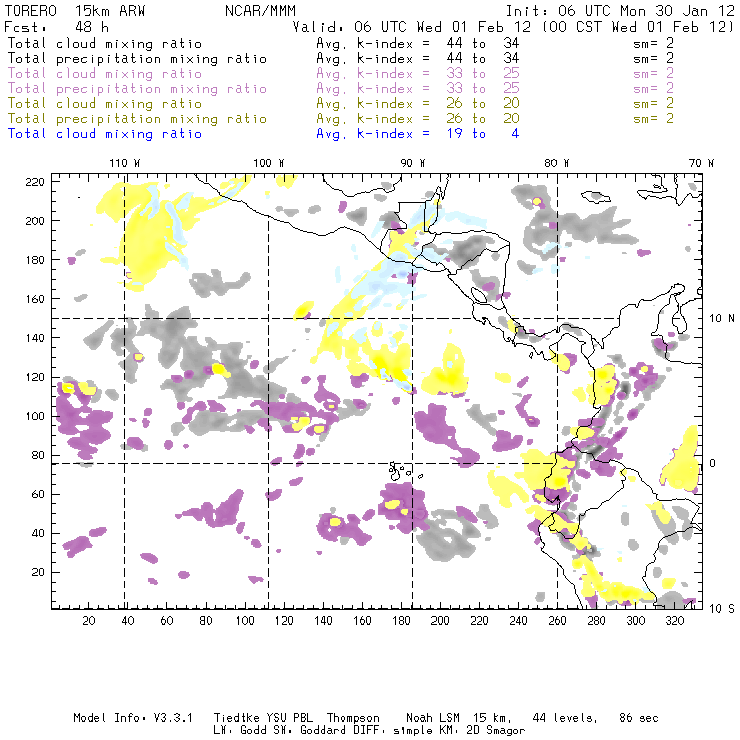Click the "LW: Godd" radiation label

240,730
